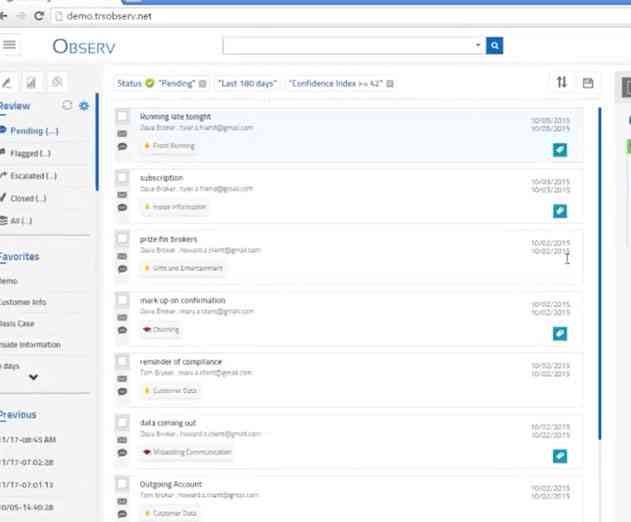Viewport: 631px width, 522px height.
Task: Click teal tag button on mark up on confirmation
Action: (x=560, y=334)
